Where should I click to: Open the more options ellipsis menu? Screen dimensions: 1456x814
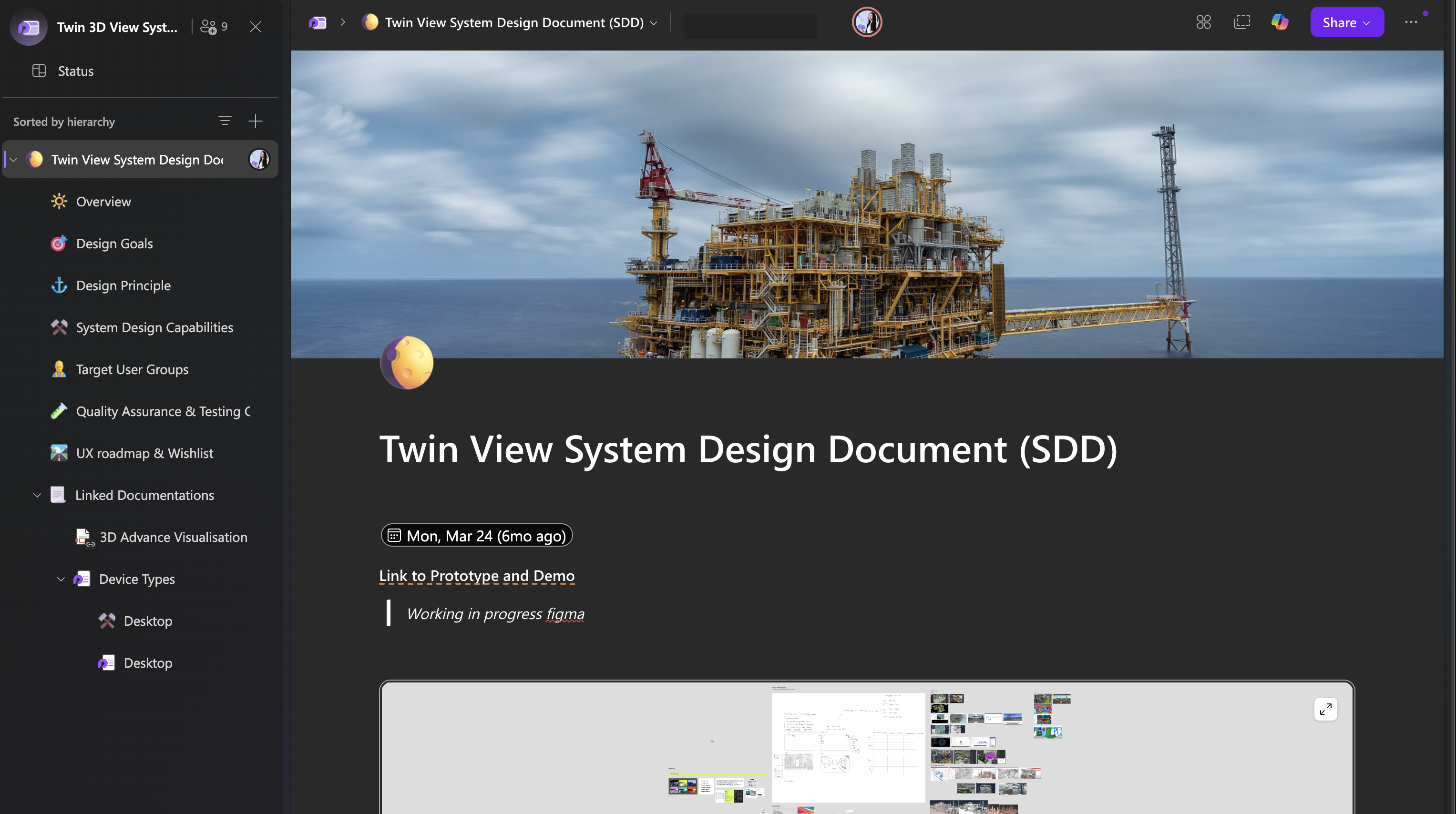[1411, 22]
